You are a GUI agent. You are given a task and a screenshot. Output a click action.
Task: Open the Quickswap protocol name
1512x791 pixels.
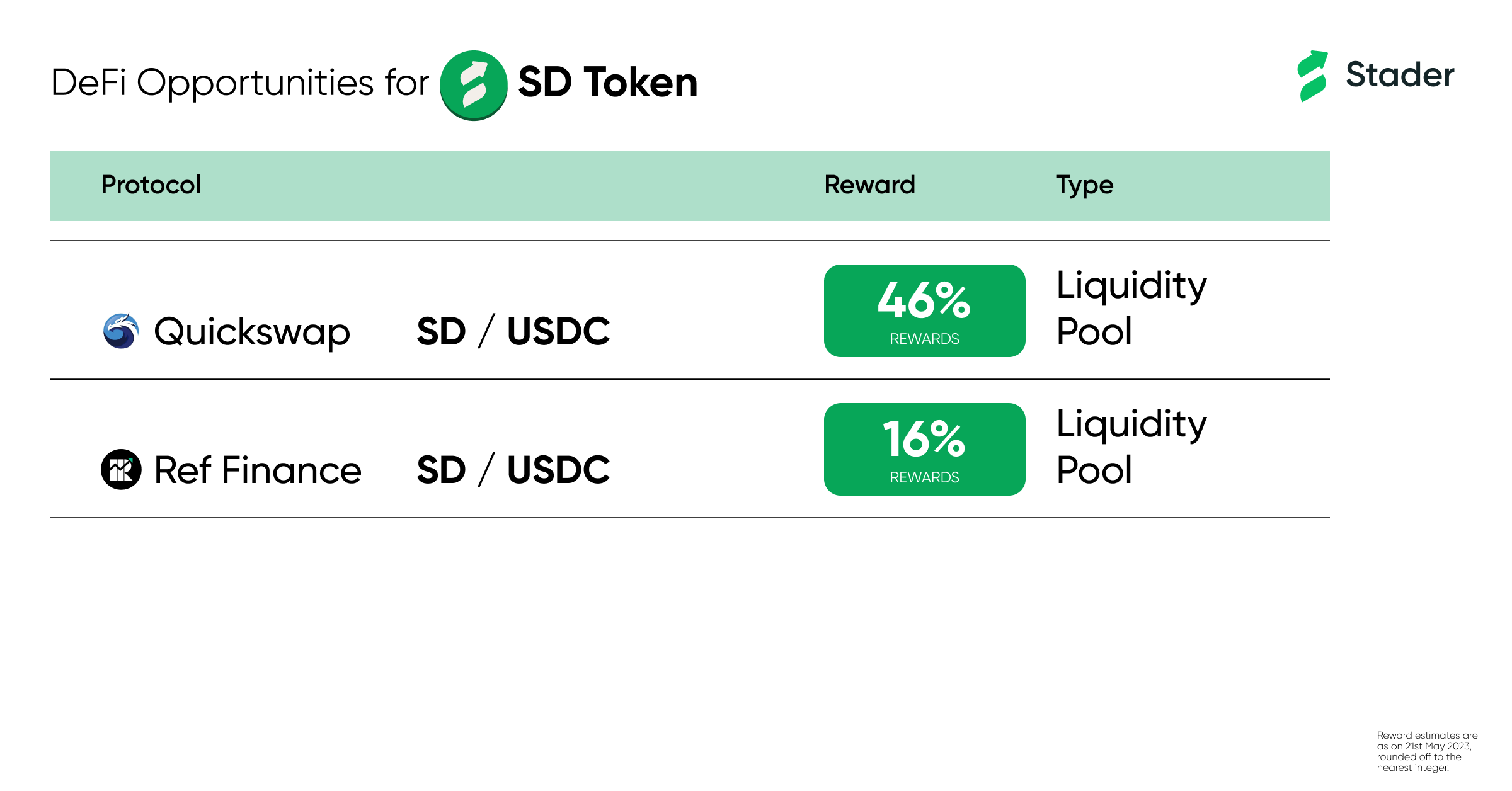pos(252,332)
